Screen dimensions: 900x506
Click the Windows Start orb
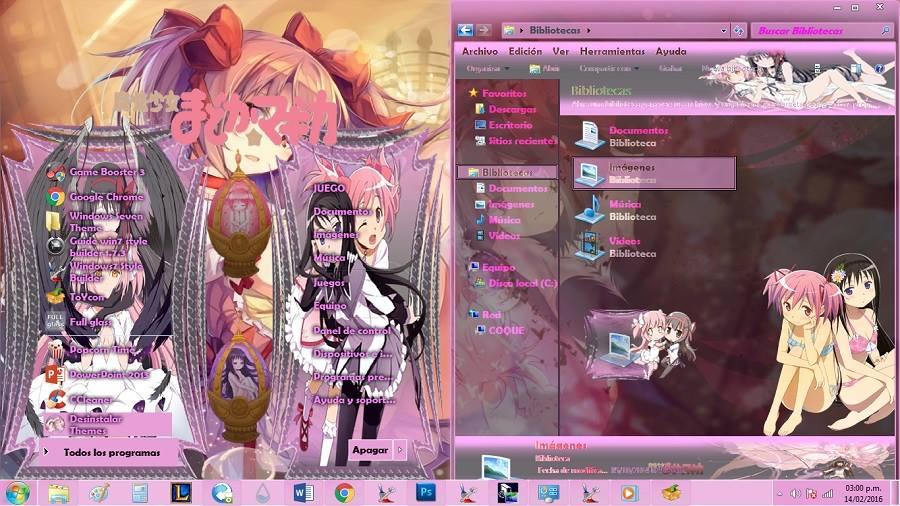click(x=17, y=493)
